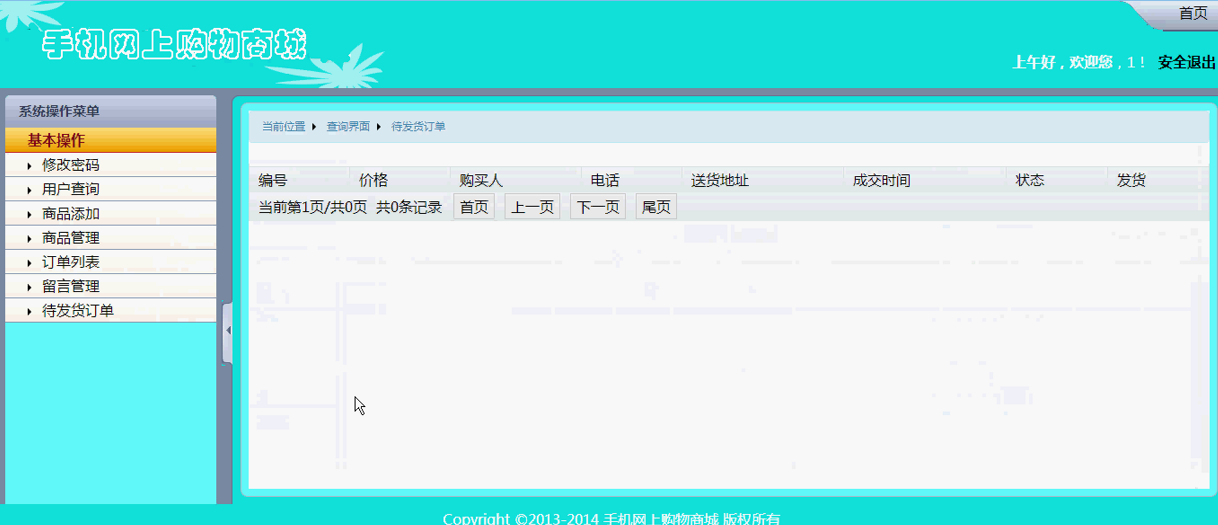Click the arrow bullet beside 修改密码

pos(30,166)
